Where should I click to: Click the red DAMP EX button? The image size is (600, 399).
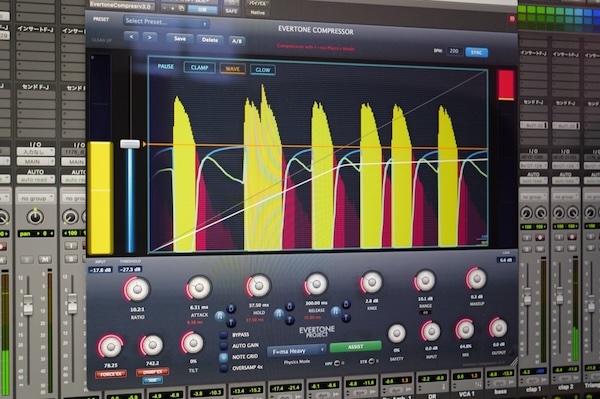click(x=152, y=372)
